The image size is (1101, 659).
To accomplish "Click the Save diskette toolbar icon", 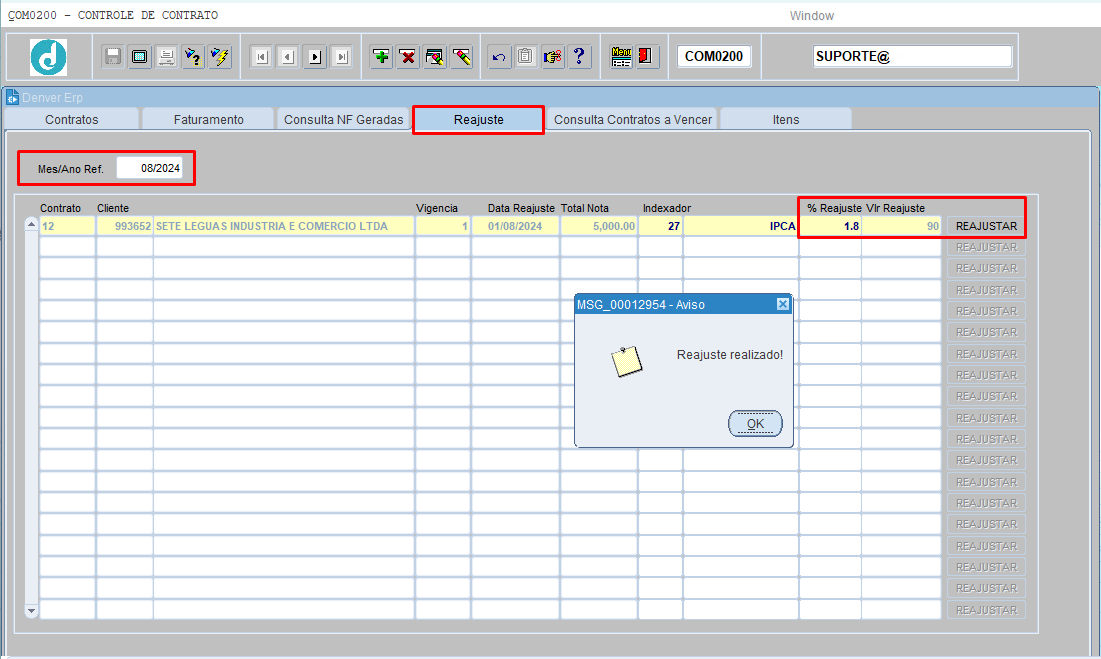I will pos(112,57).
